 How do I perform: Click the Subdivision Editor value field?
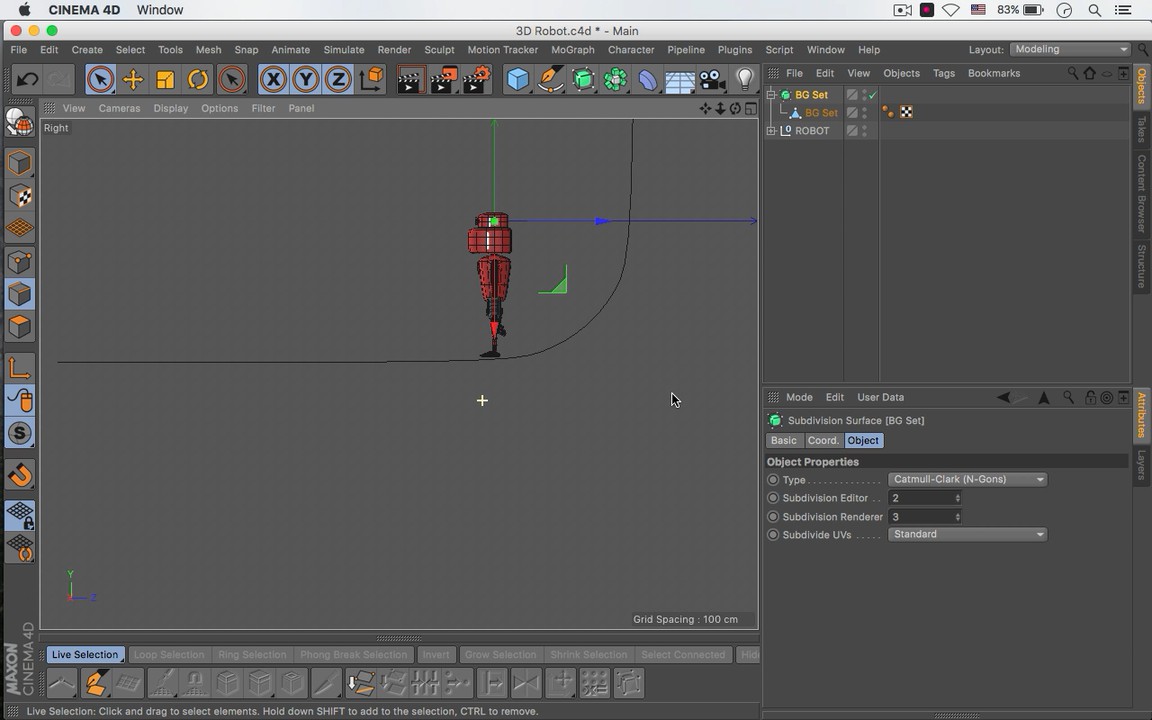click(920, 498)
